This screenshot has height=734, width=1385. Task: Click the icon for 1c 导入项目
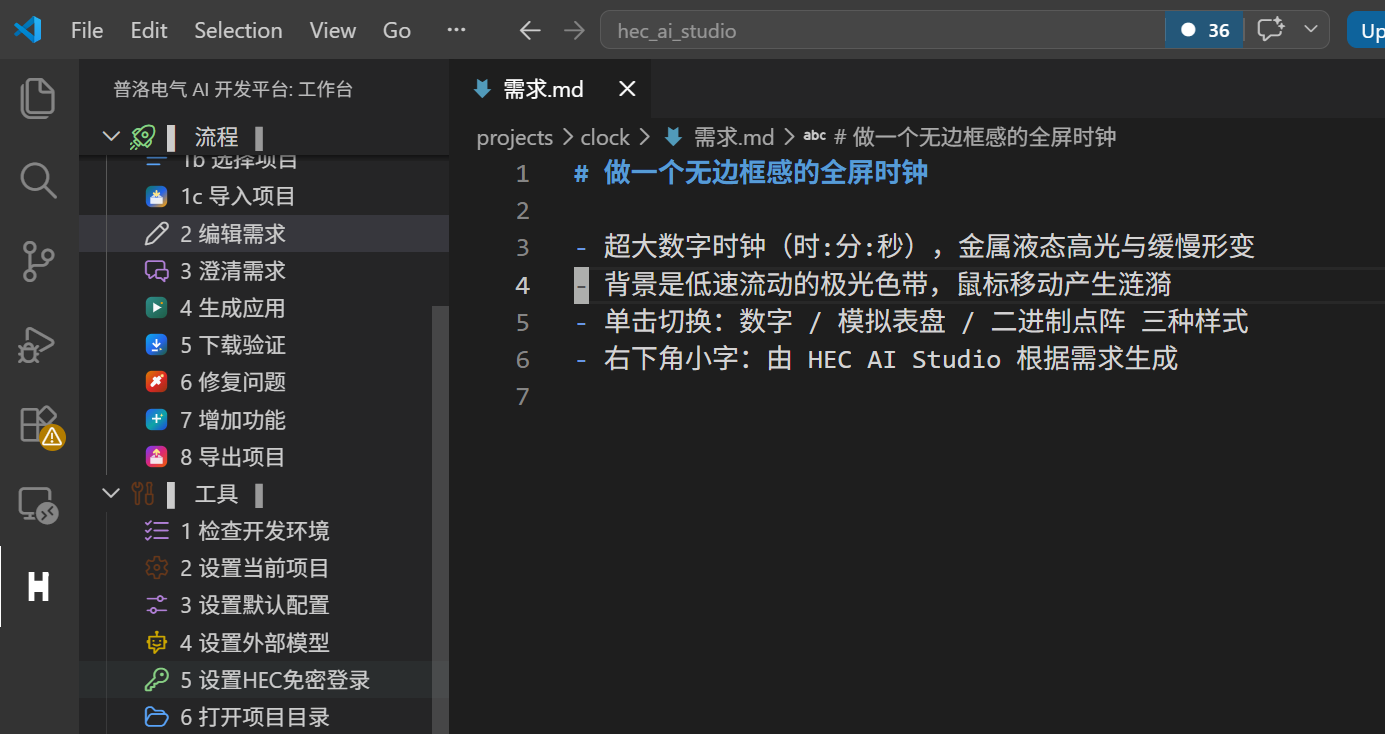click(156, 196)
